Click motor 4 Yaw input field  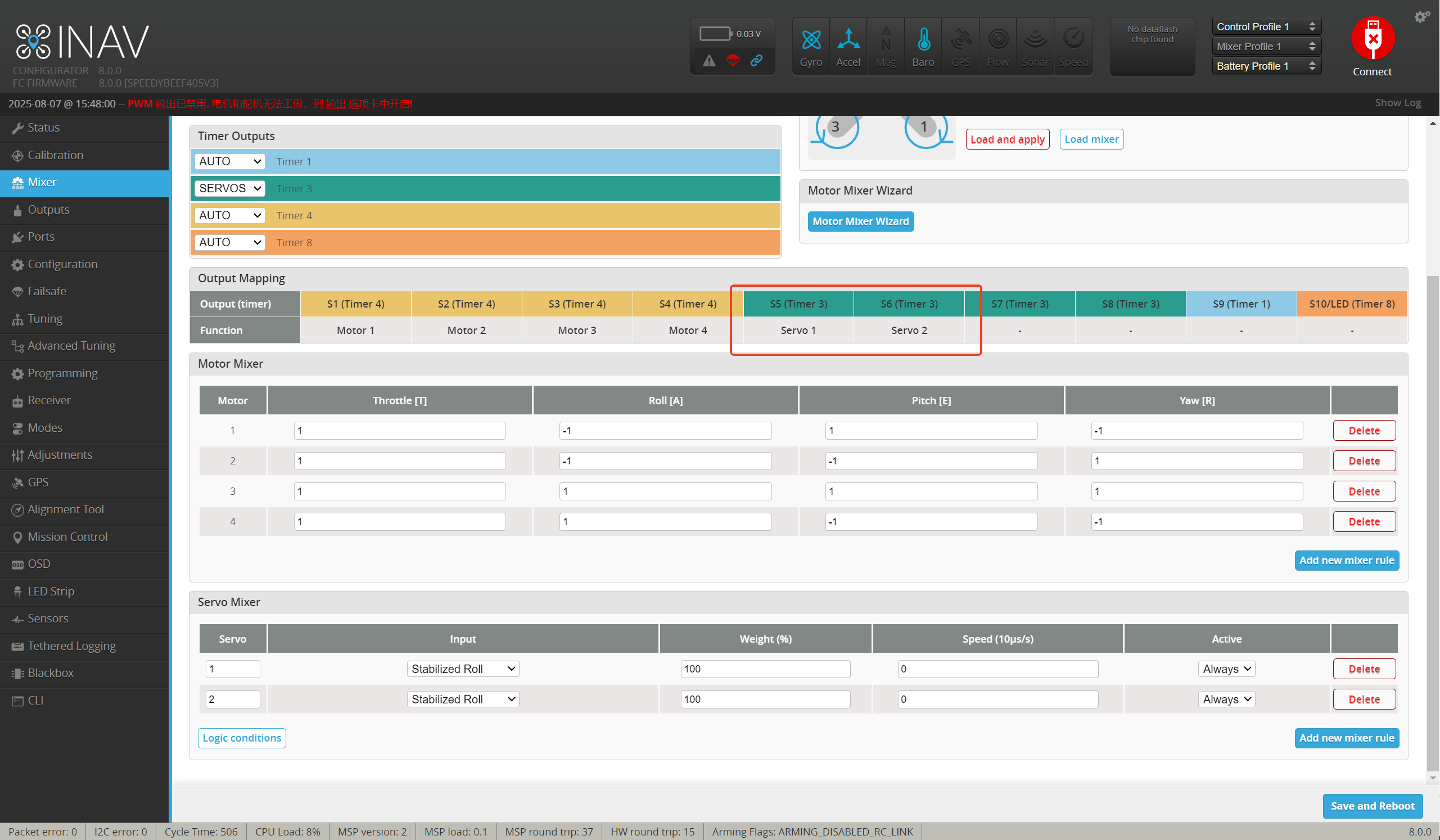1197,521
